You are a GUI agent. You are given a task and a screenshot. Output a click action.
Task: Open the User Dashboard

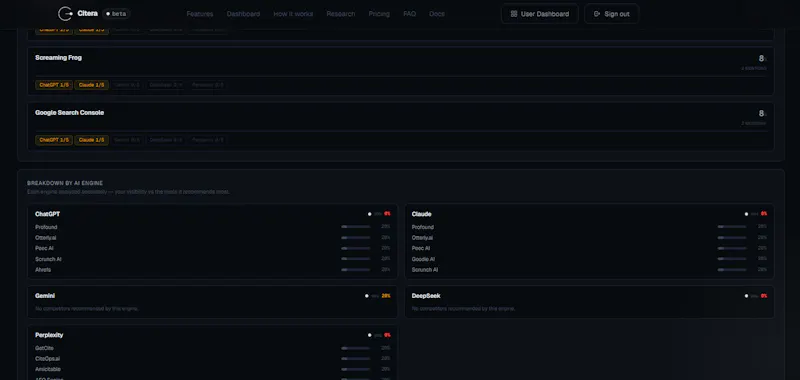point(540,14)
